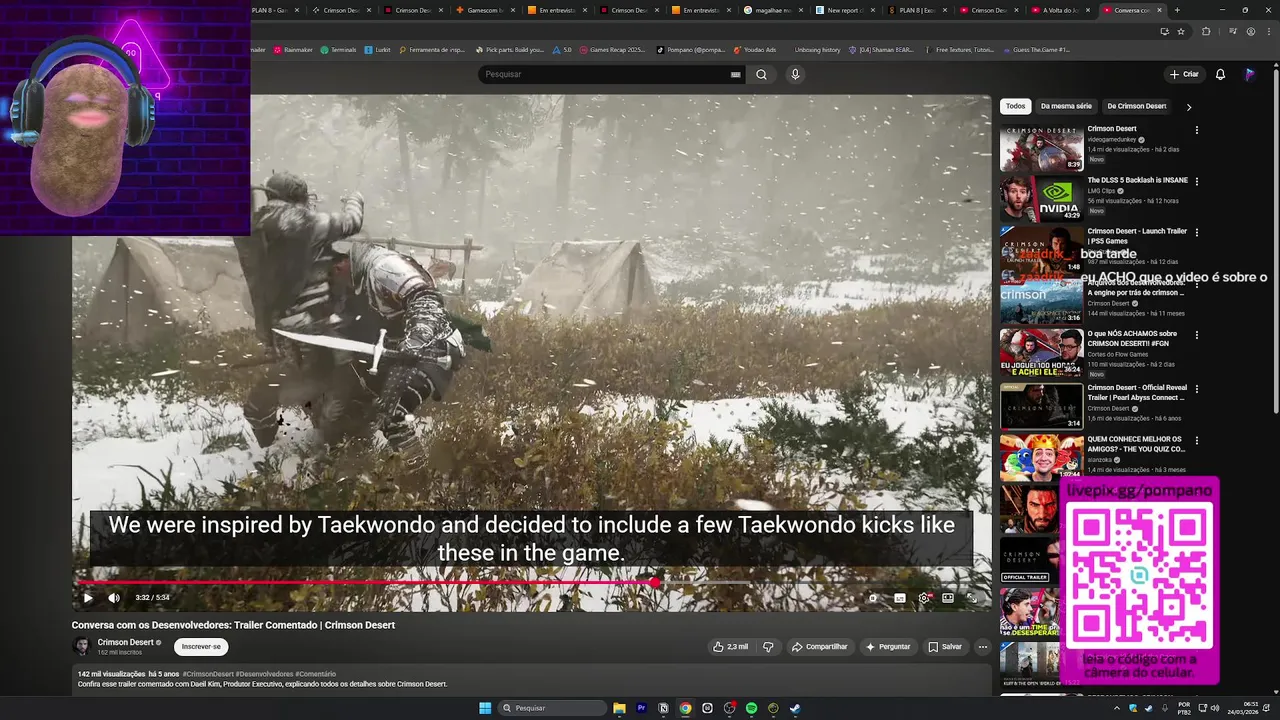This screenshot has height=720, width=1280.
Task: Like the video with thumbs-up 2,3 mil
Action: point(730,647)
